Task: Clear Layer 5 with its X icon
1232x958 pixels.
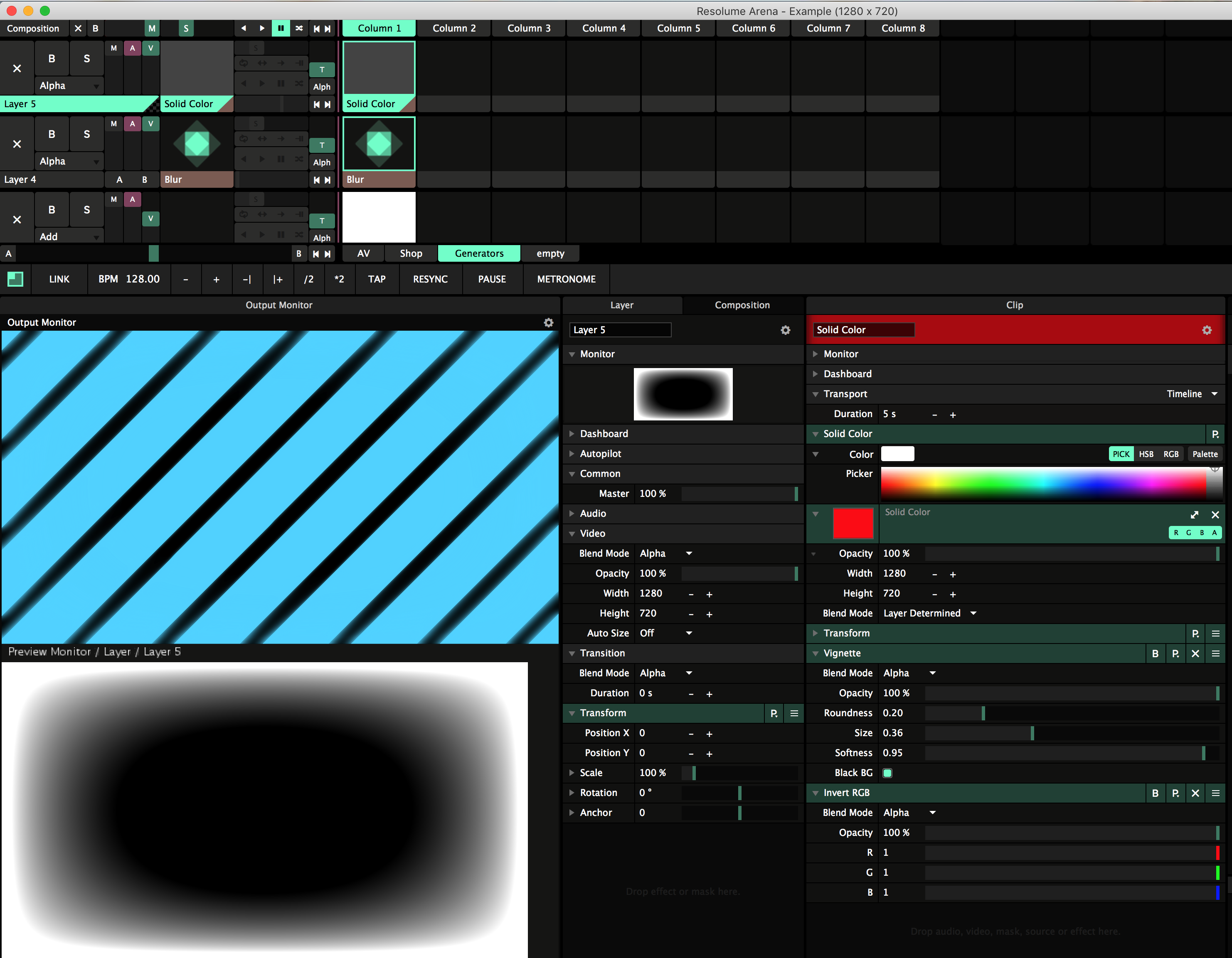Action: pos(17,68)
